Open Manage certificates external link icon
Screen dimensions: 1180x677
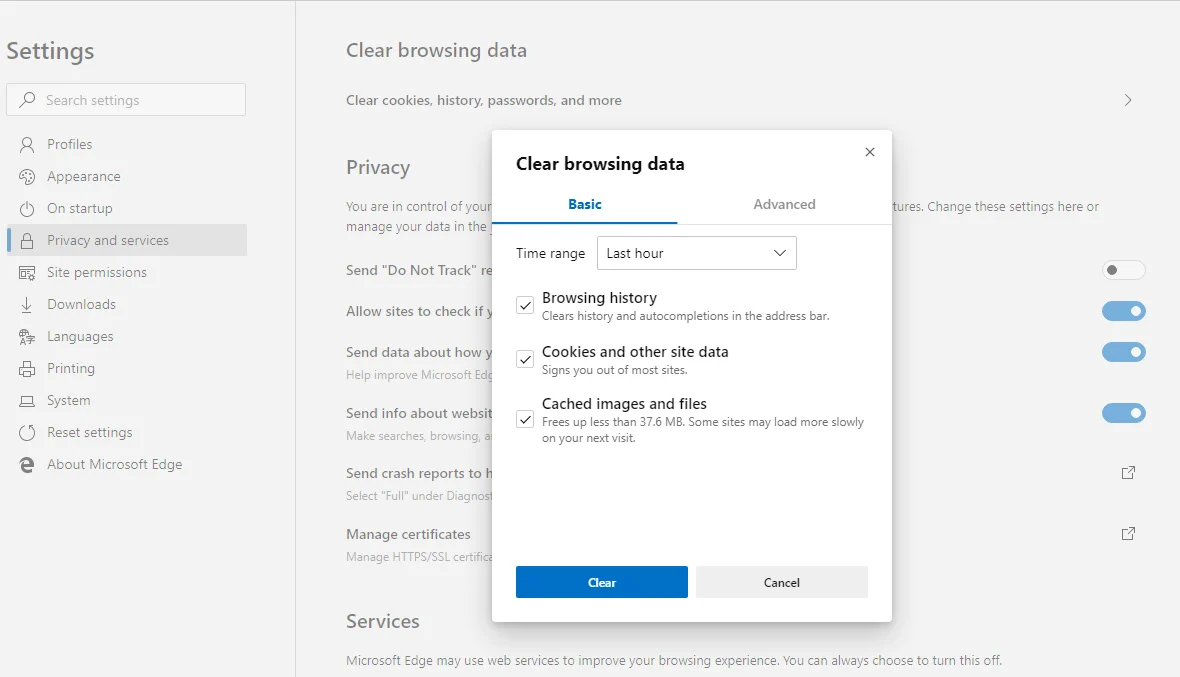[1128, 534]
